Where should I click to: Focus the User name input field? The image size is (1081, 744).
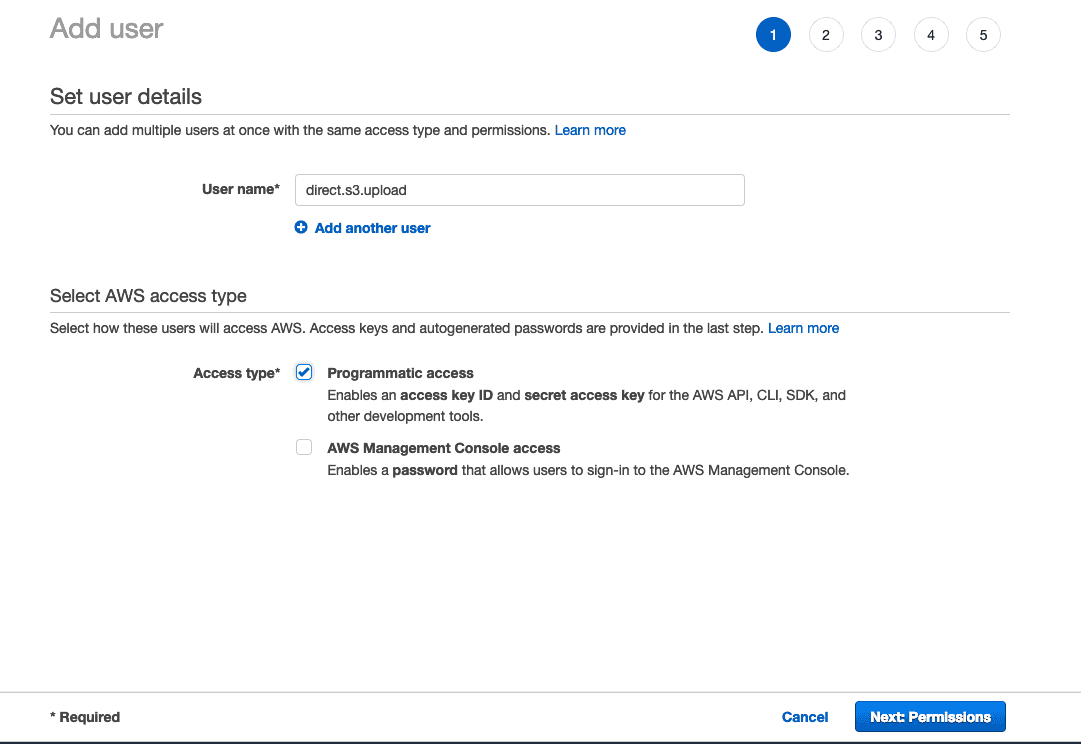pos(519,190)
